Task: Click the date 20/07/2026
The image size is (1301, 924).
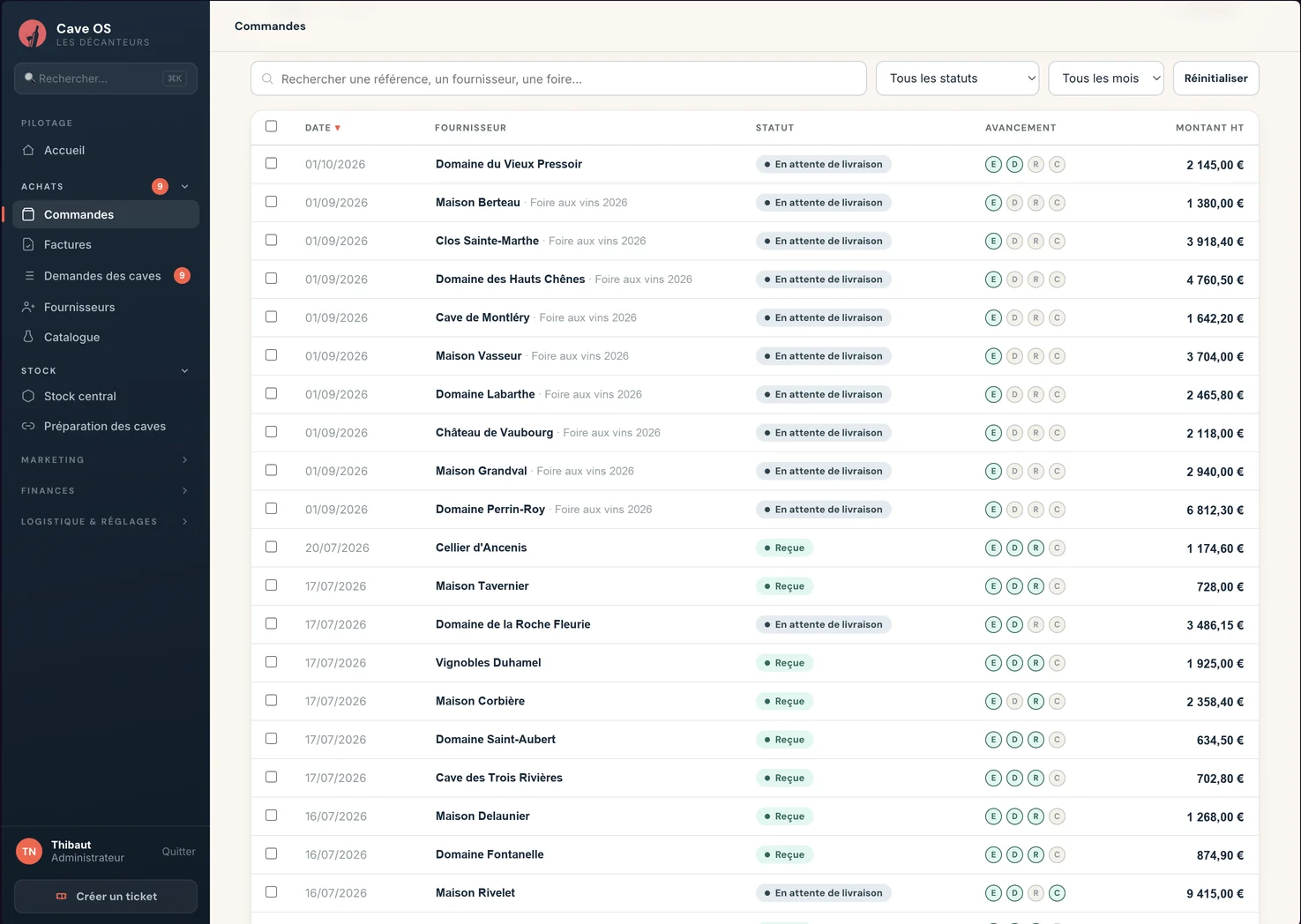Action: pos(337,548)
